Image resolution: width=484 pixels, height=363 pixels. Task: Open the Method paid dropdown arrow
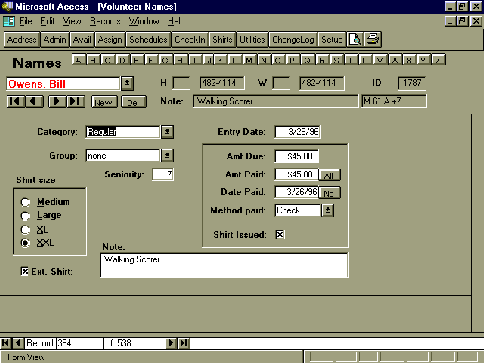click(x=328, y=210)
